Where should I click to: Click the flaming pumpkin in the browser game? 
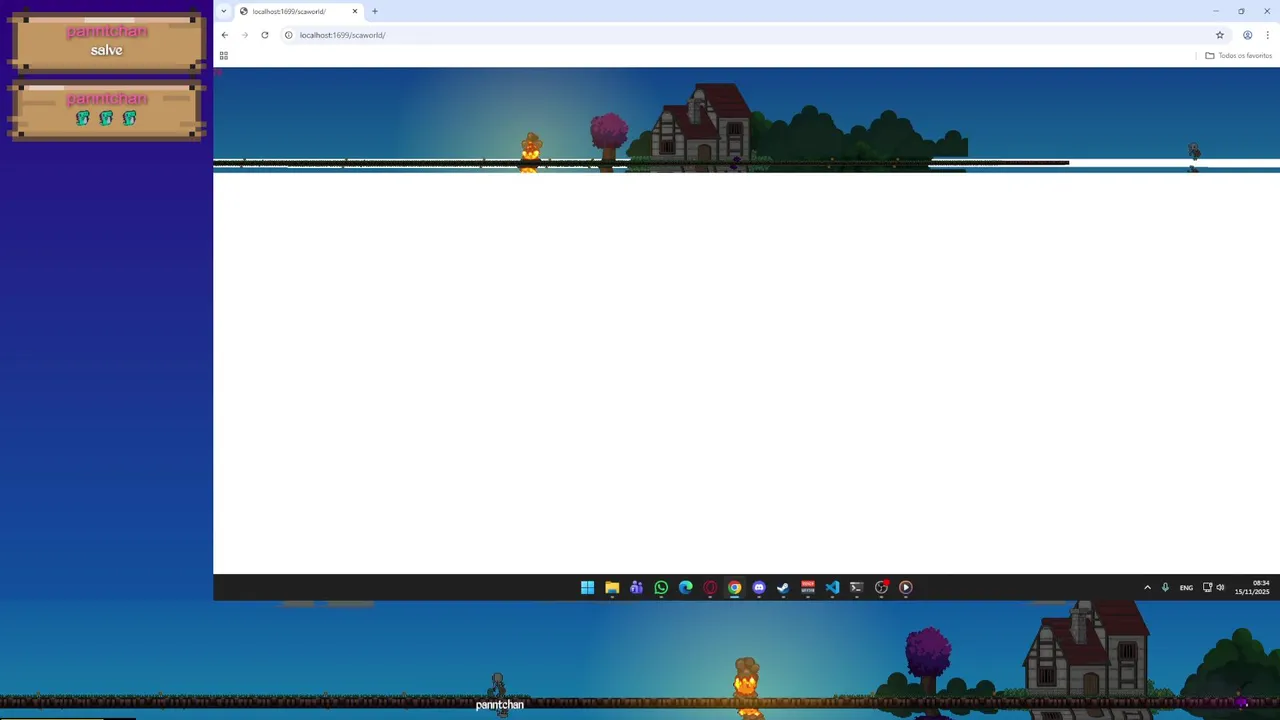click(531, 148)
